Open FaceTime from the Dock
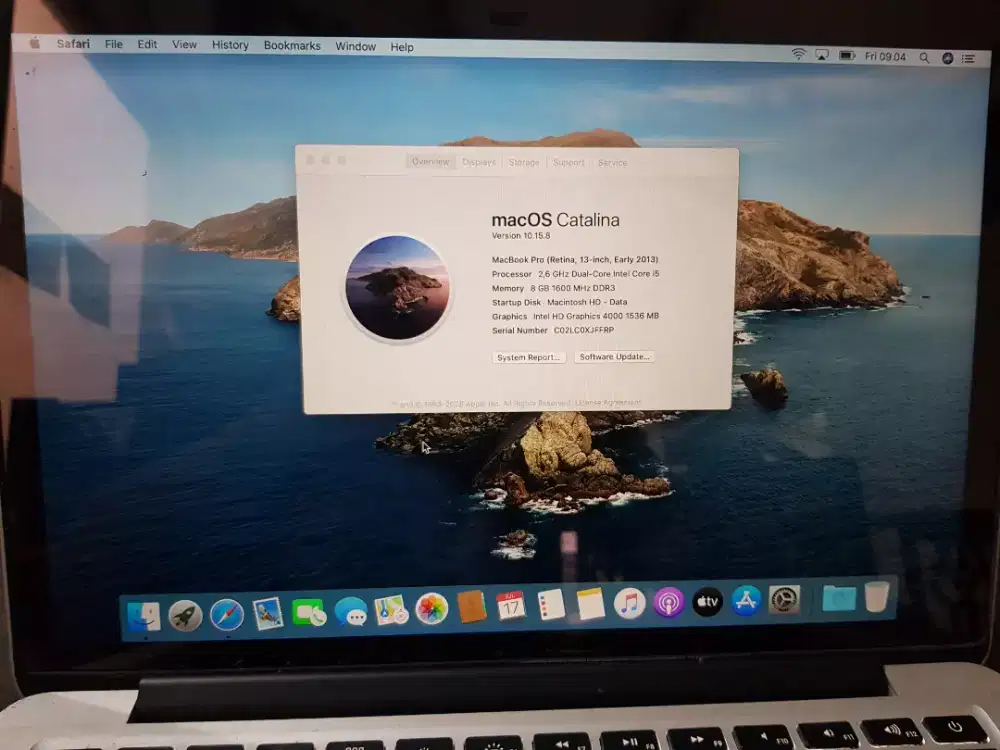The image size is (1000, 750). [x=309, y=613]
